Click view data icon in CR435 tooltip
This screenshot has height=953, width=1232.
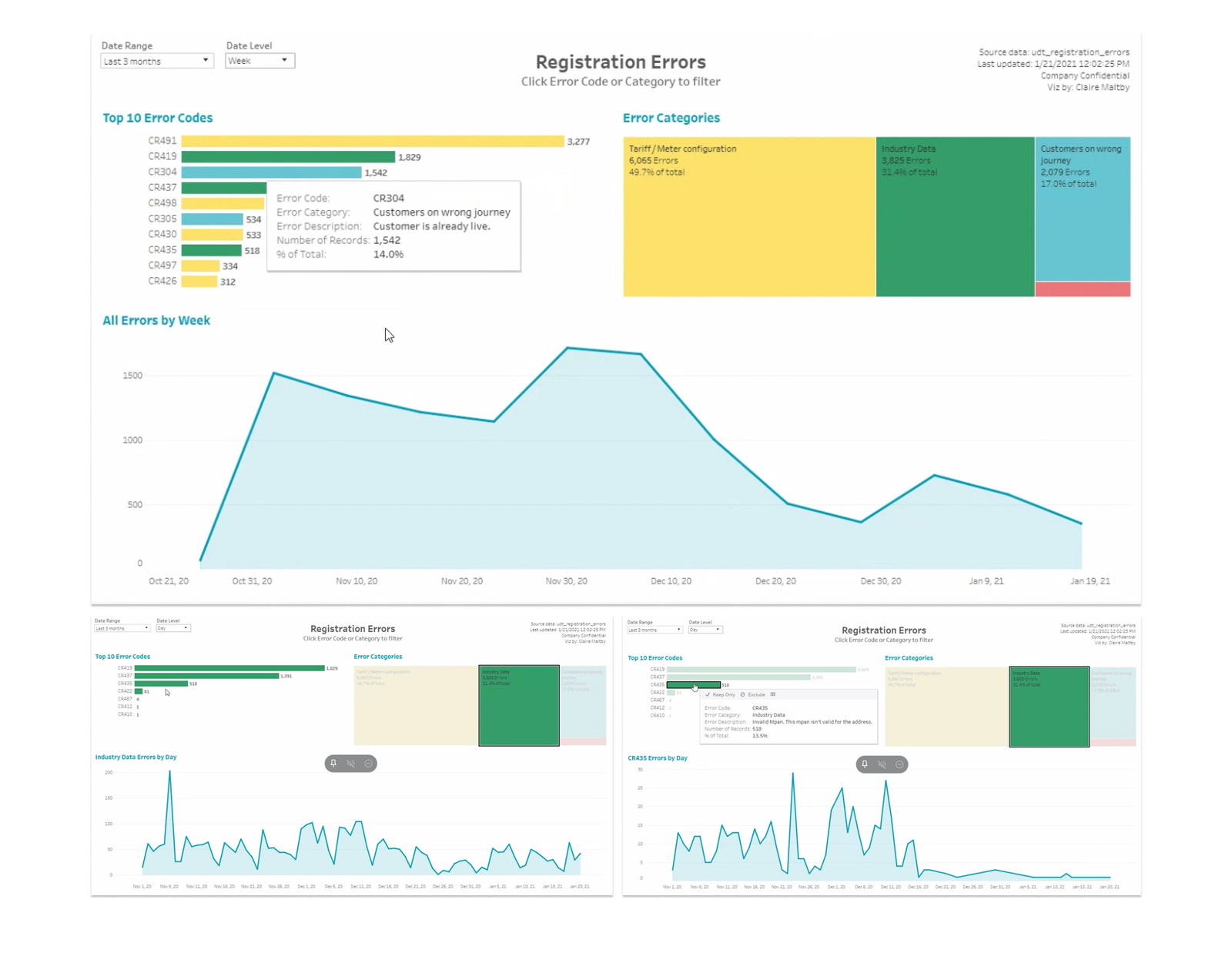[773, 694]
